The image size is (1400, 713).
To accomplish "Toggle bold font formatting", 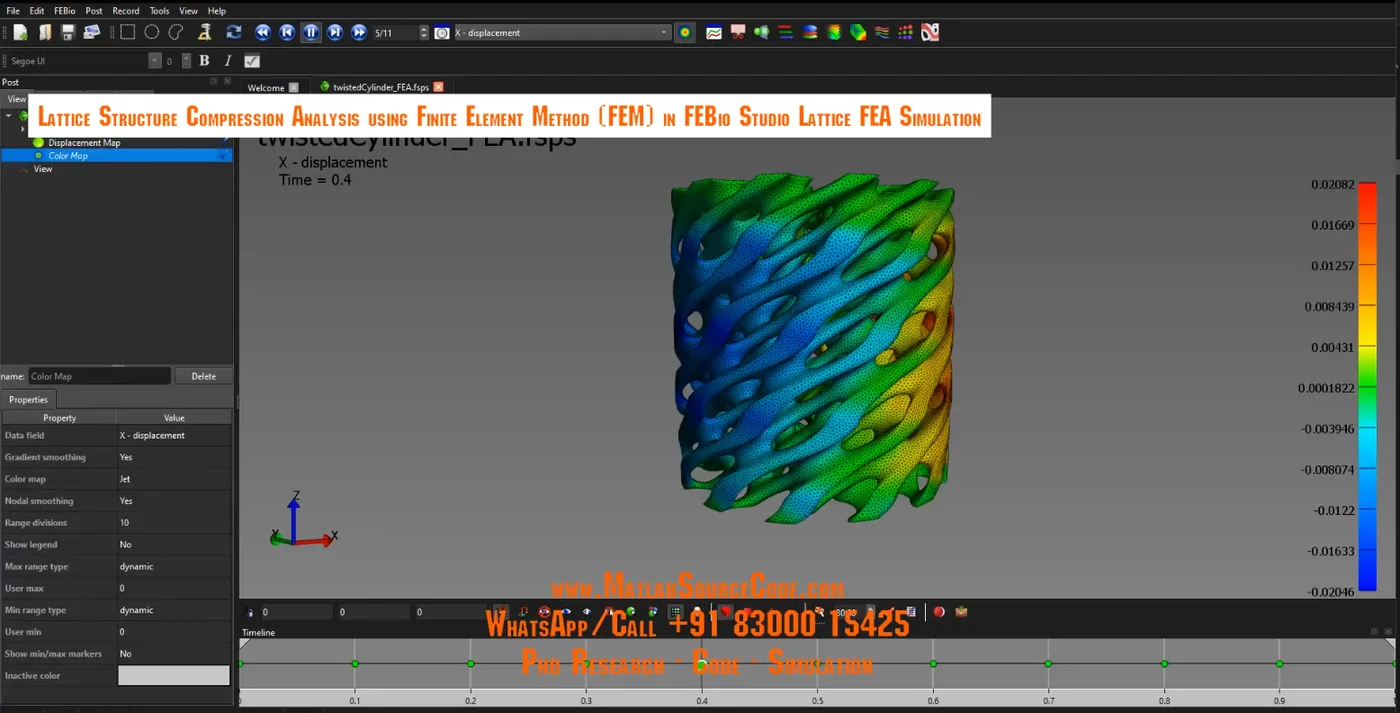I will (x=204, y=61).
